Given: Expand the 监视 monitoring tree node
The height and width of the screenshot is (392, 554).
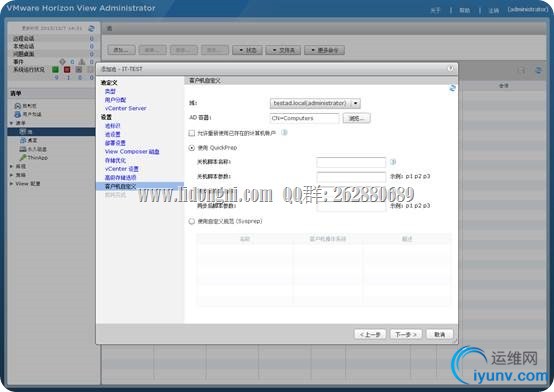Looking at the screenshot, I should click(x=12, y=166).
